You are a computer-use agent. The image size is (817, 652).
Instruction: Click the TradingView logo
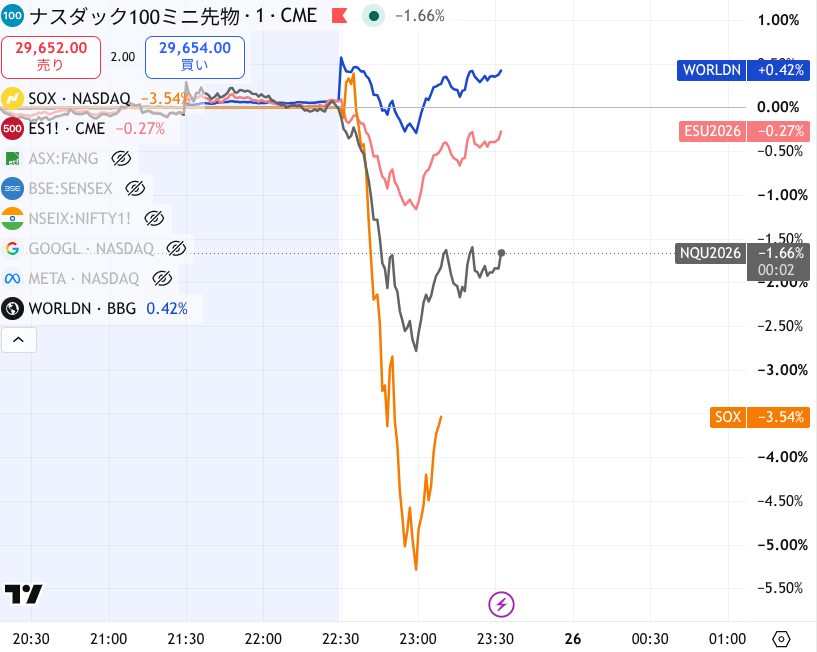23,594
